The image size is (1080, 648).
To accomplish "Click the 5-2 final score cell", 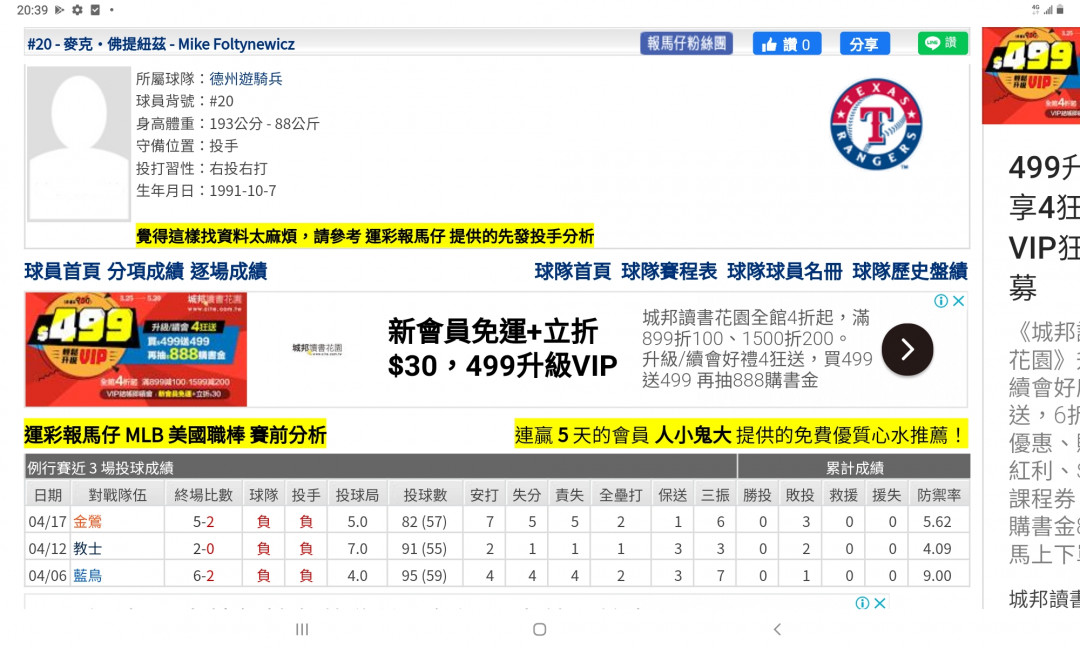I will pyautogui.click(x=203, y=522).
